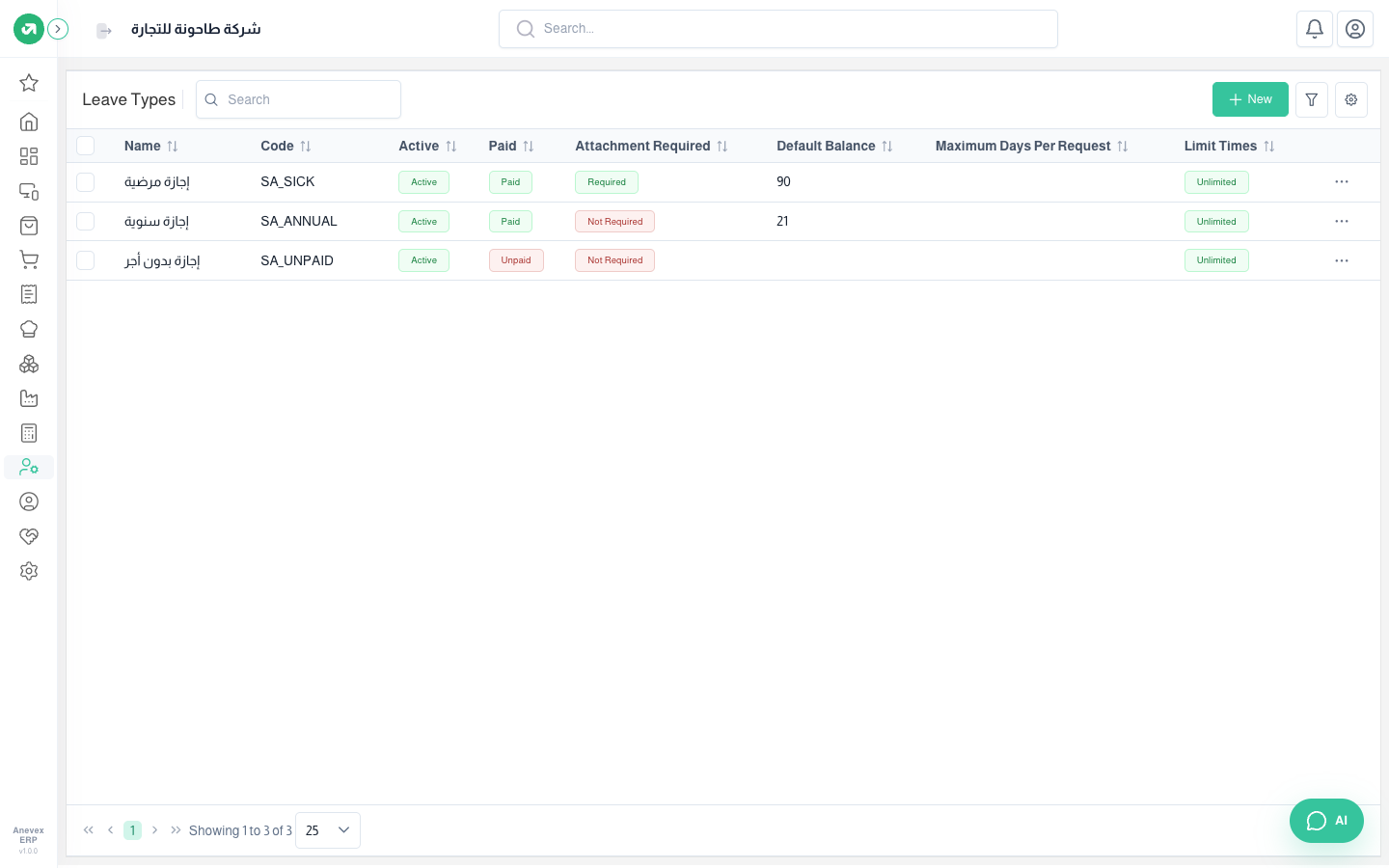Viewport: 1389px width, 868px height.
Task: Open the receipt document icon in sidebar
Action: point(29,294)
